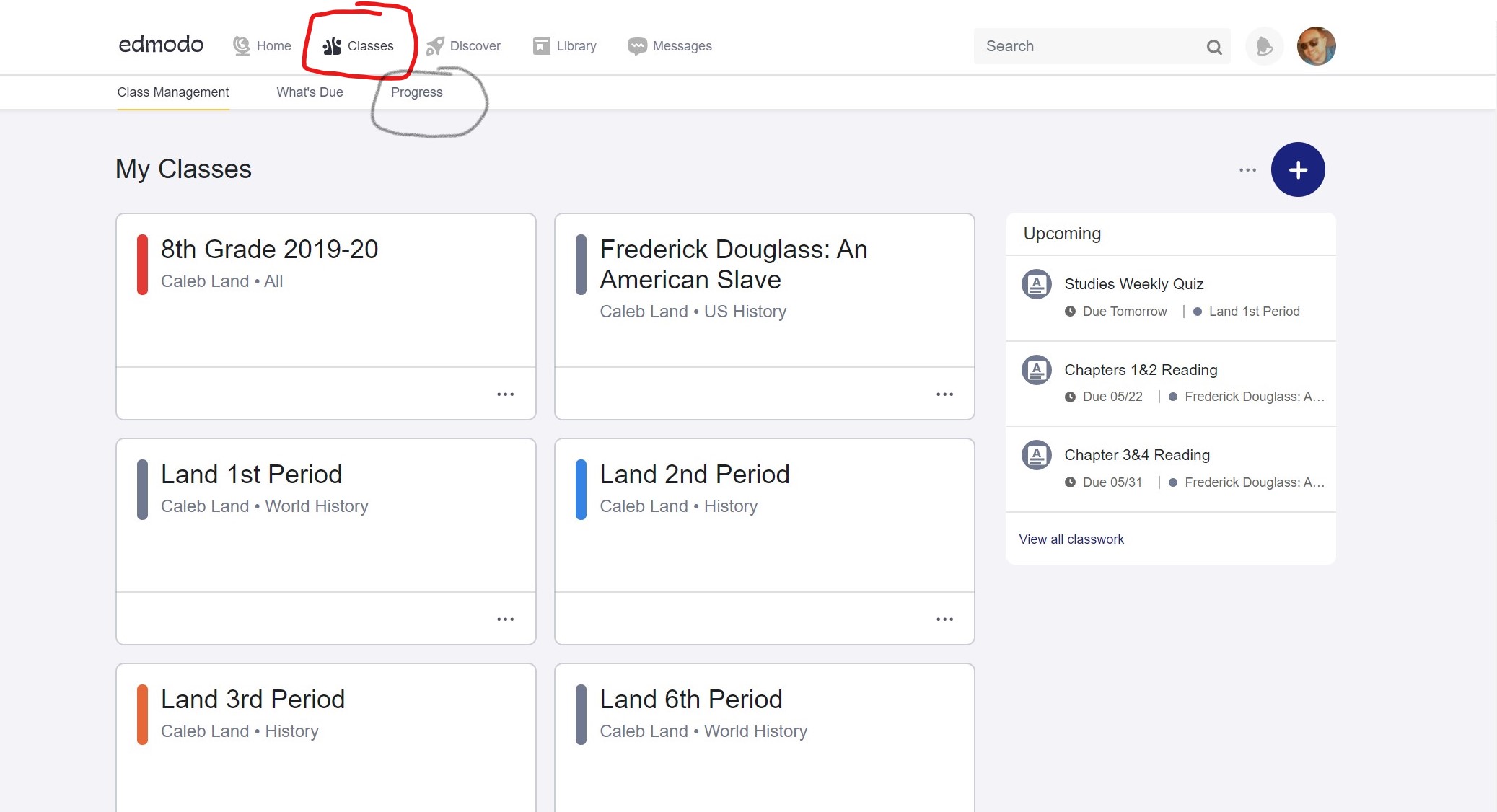Screen dimensions: 1497x812
Task: Open the Classes navigation icon
Action: coord(332,46)
